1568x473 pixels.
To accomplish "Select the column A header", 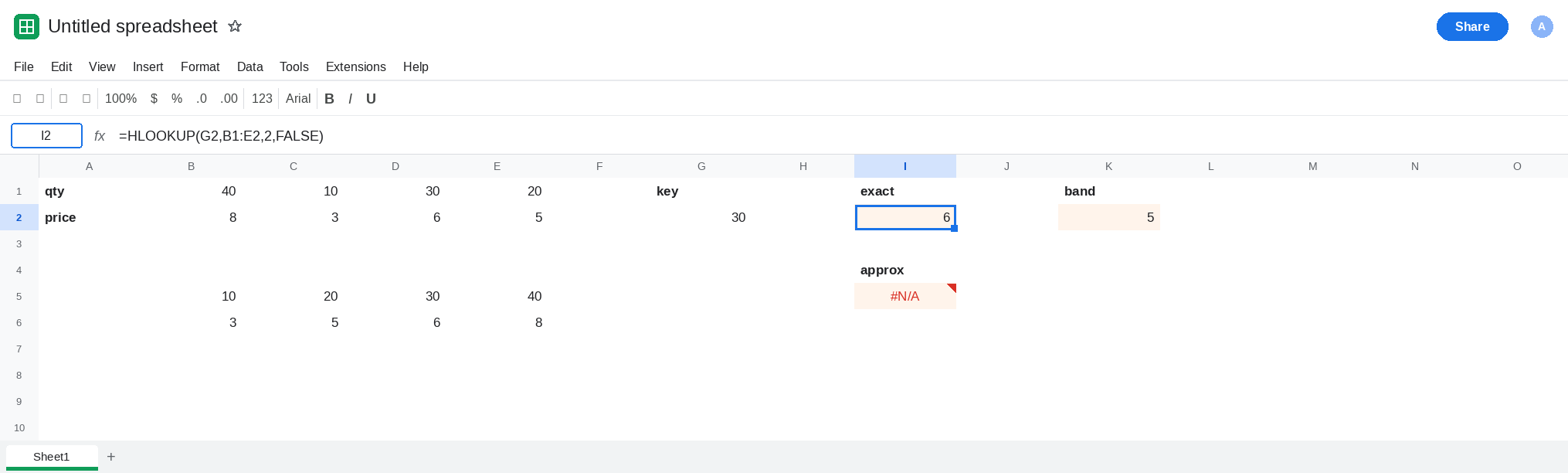I will point(90,166).
